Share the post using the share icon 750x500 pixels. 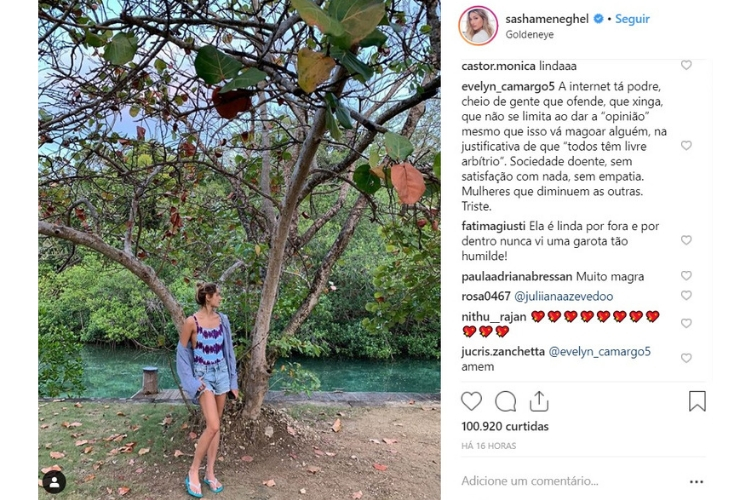point(539,401)
